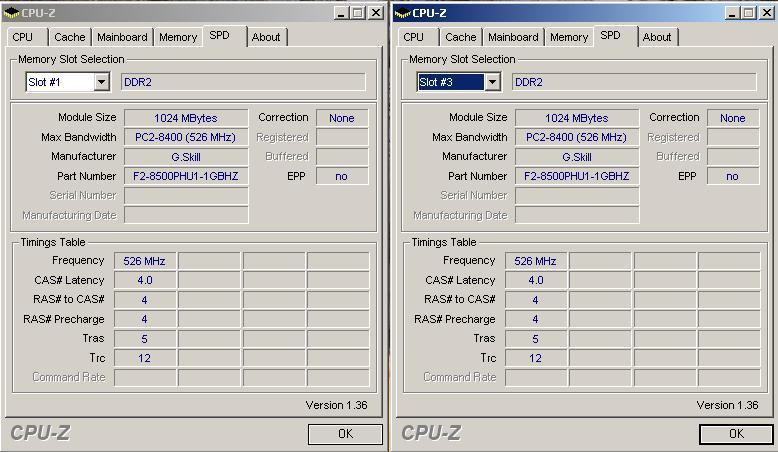Close the left CPU-Z window
Screen dimensions: 778x452
click(377, 13)
